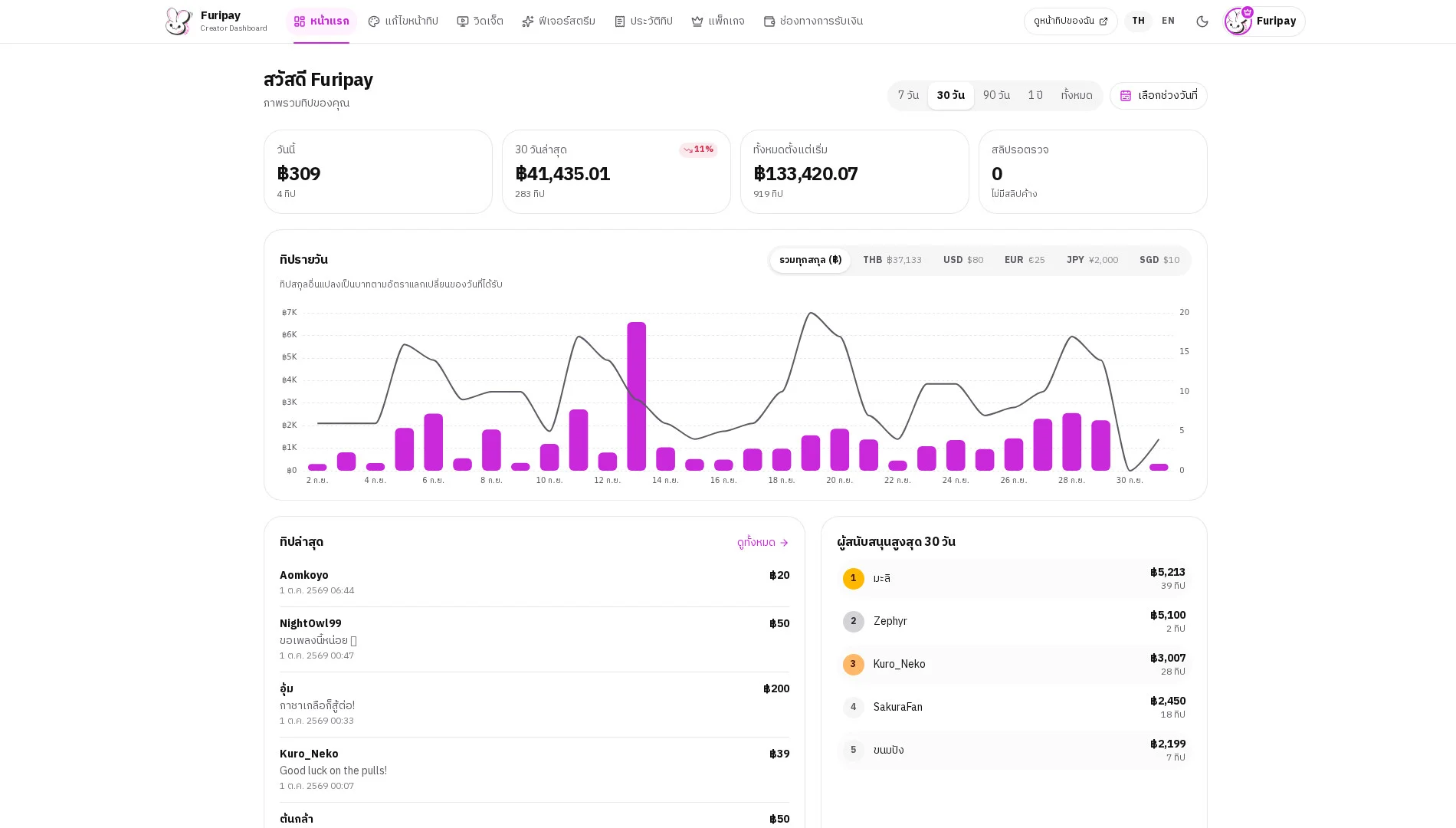The image size is (1456, 828).
Task: Click rank 5 supporter ขนมปัง
Action: (1014, 751)
